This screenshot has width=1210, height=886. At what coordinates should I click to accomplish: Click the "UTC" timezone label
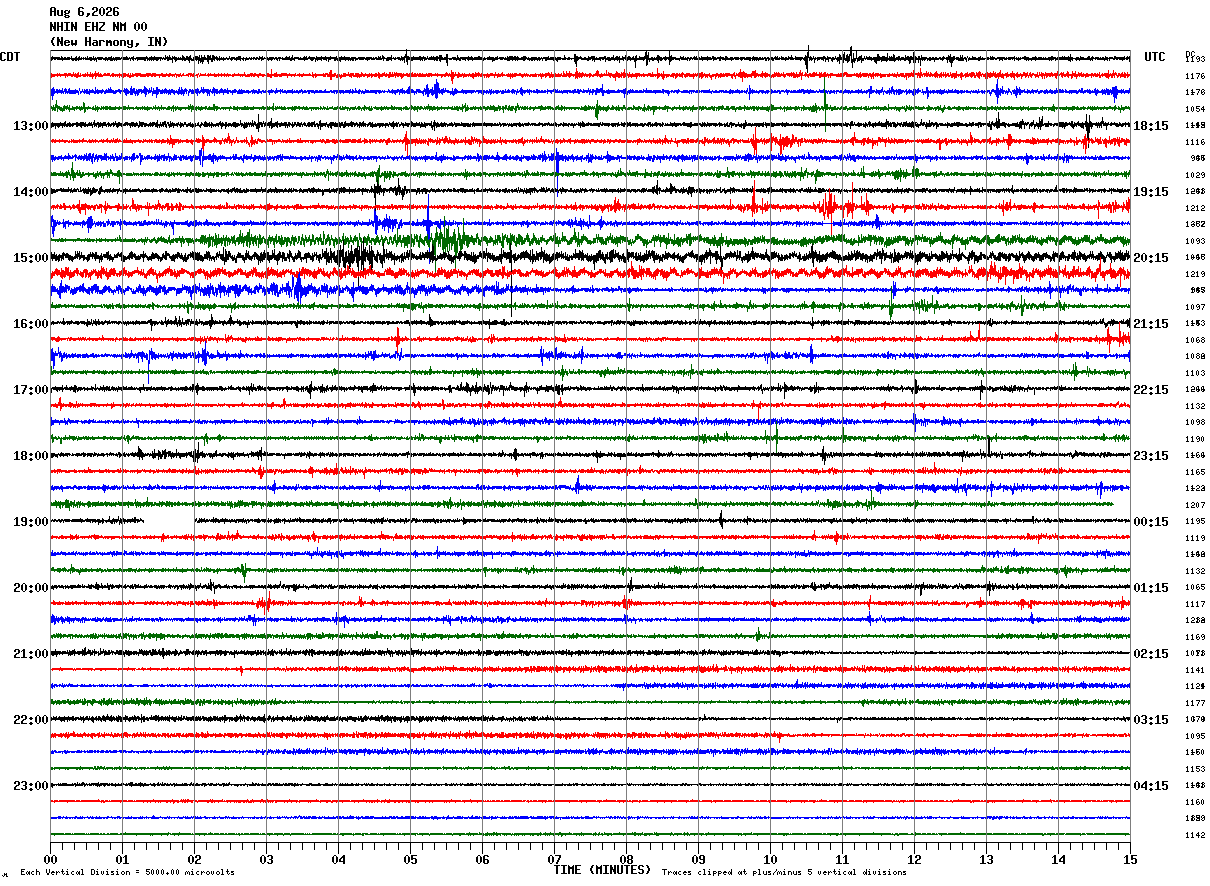coord(1155,57)
